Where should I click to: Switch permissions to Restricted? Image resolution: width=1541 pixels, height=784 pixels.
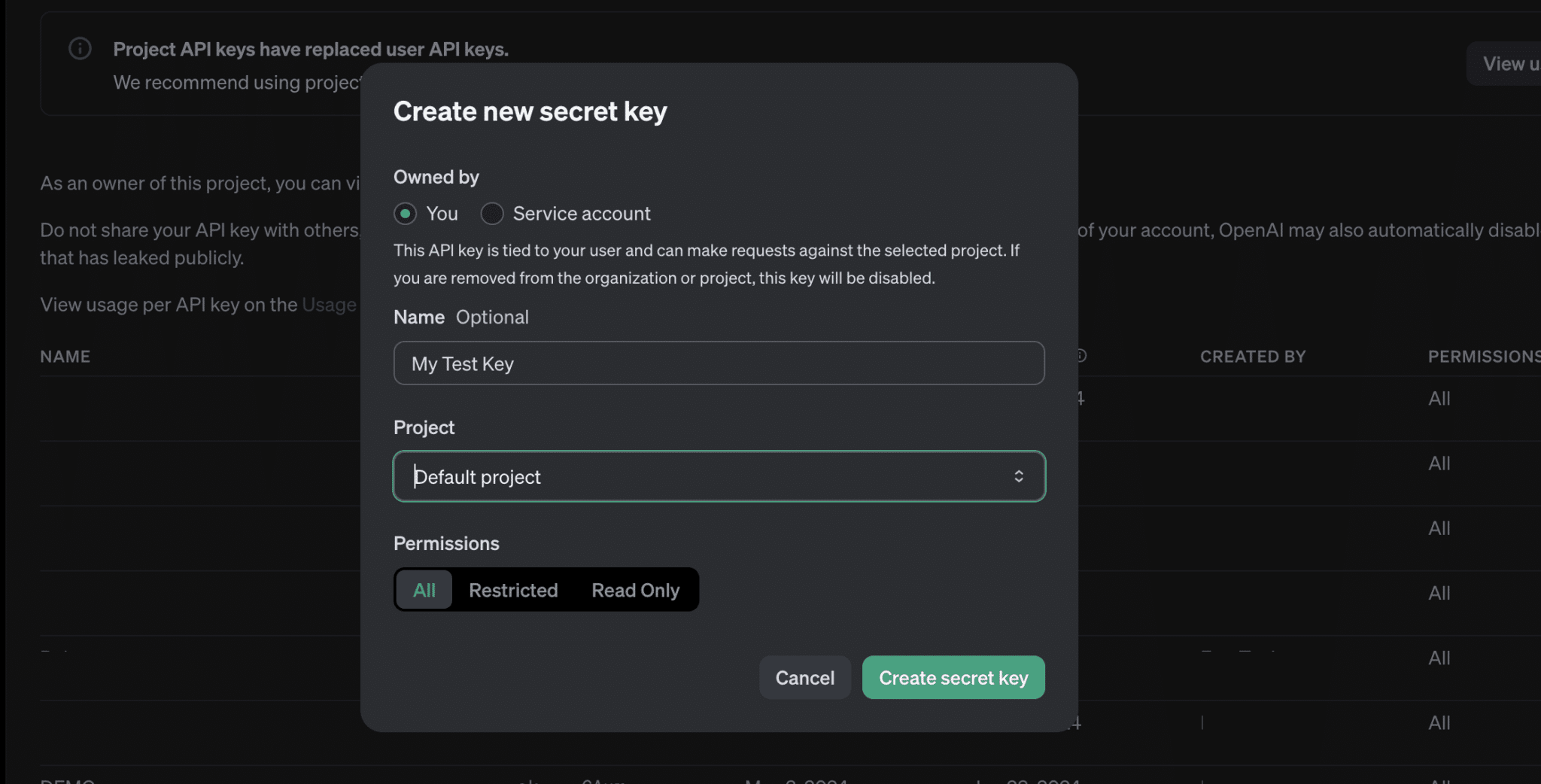click(x=513, y=590)
